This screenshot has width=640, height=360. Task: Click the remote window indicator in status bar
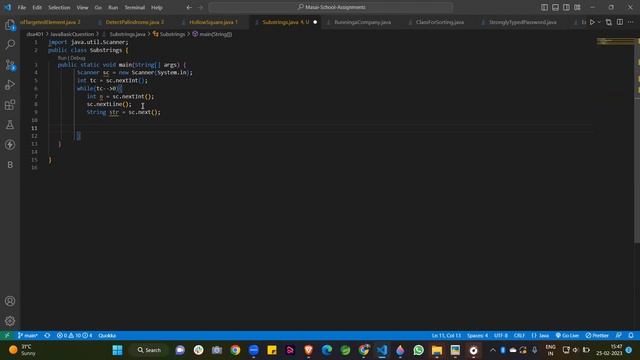7,335
